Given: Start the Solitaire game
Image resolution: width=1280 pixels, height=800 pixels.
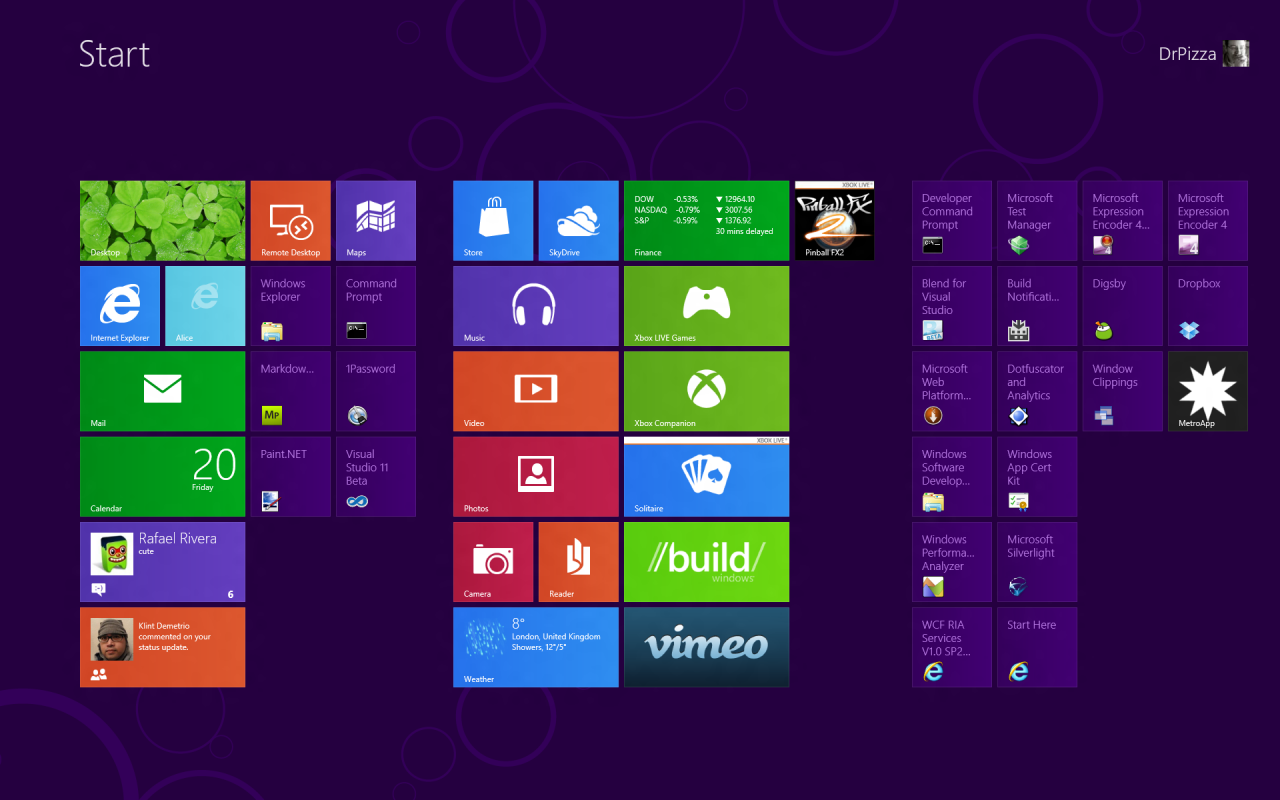Looking at the screenshot, I should point(706,476).
